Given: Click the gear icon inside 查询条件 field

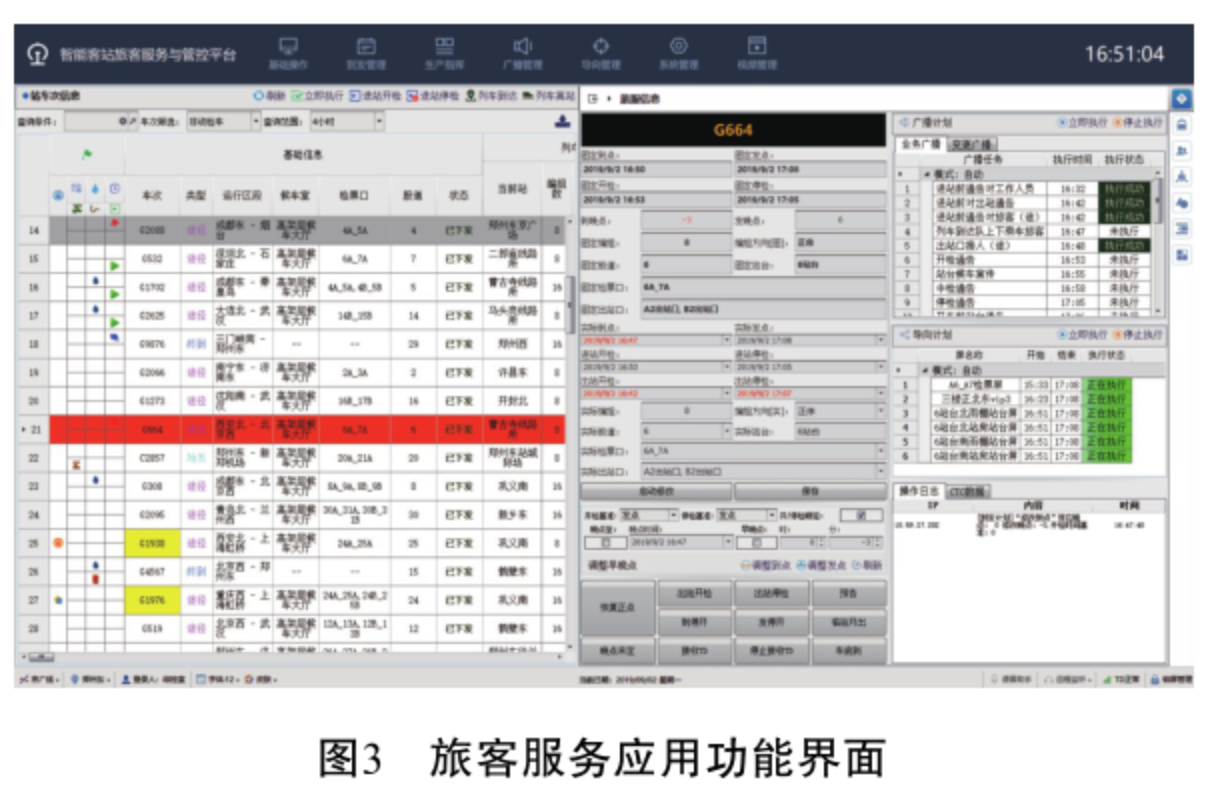Looking at the screenshot, I should pos(122,121).
